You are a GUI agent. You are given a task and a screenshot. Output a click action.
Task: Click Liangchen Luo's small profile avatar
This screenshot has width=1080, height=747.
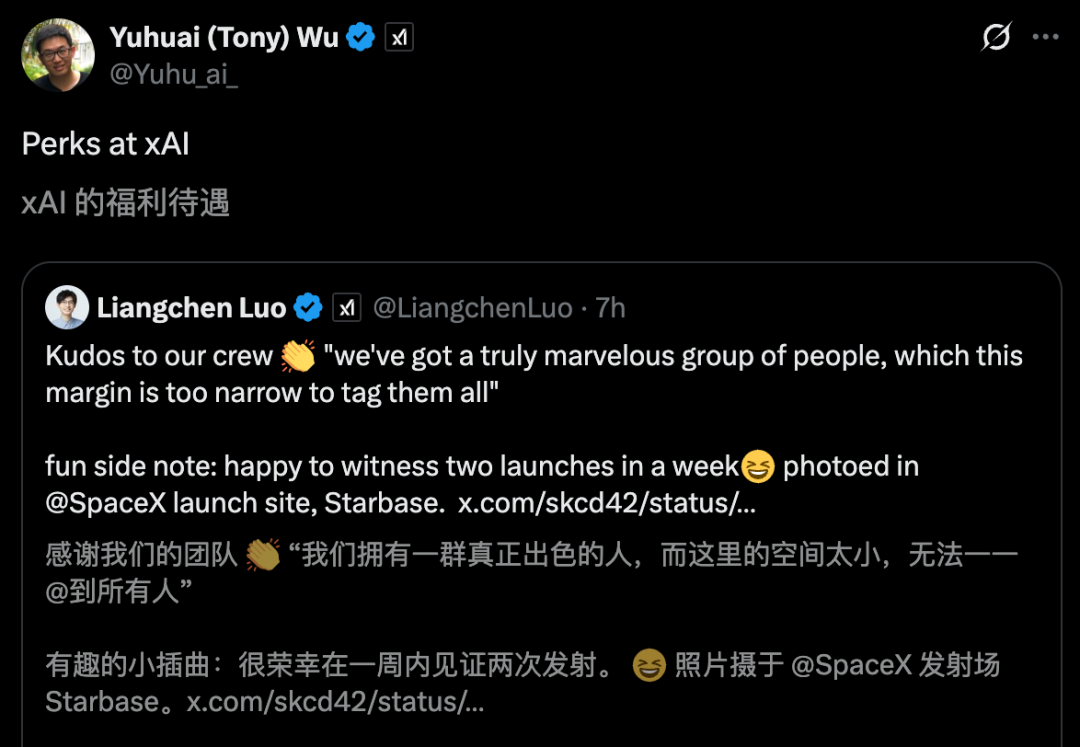click(x=67, y=307)
